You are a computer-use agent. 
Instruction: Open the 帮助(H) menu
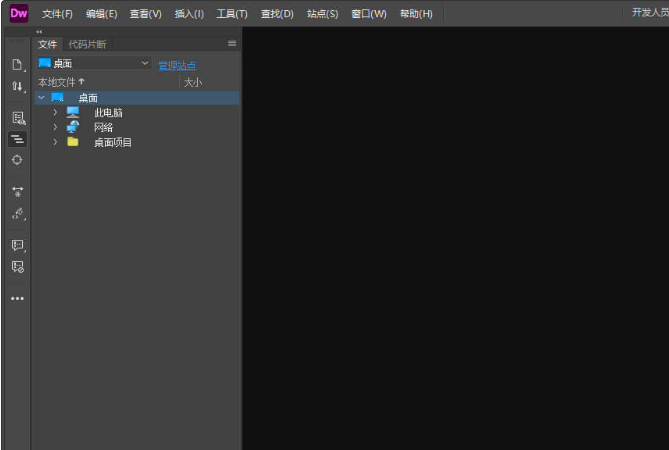(x=416, y=14)
